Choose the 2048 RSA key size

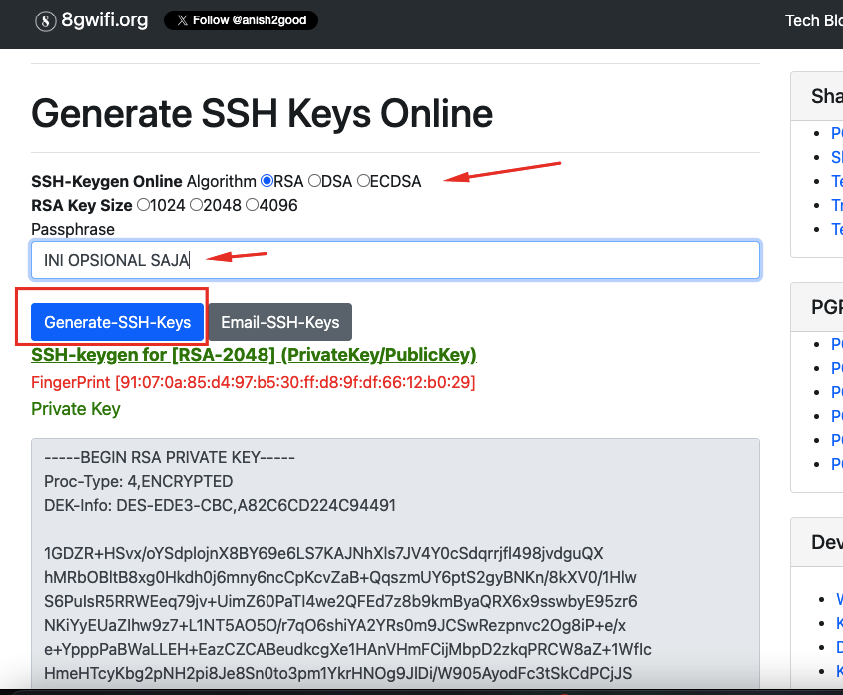pos(197,205)
